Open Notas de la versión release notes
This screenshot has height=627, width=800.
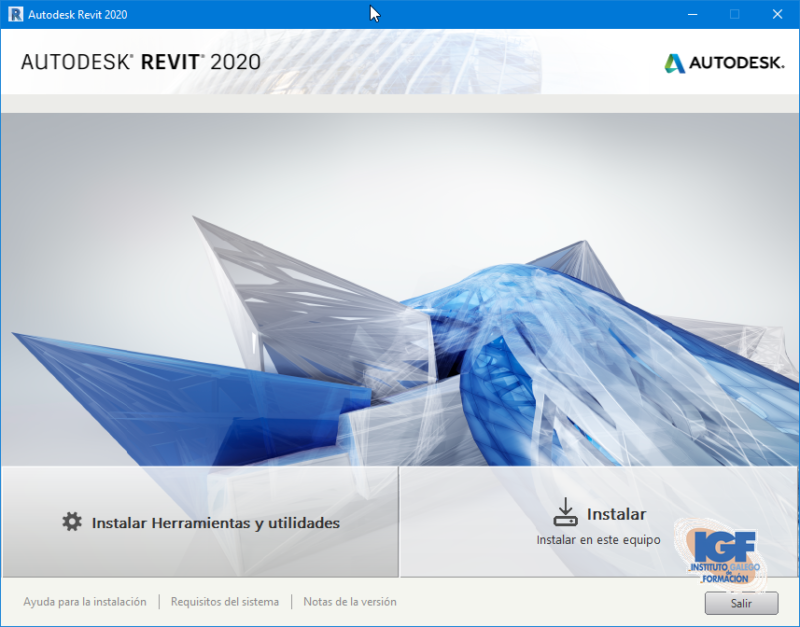tap(349, 602)
